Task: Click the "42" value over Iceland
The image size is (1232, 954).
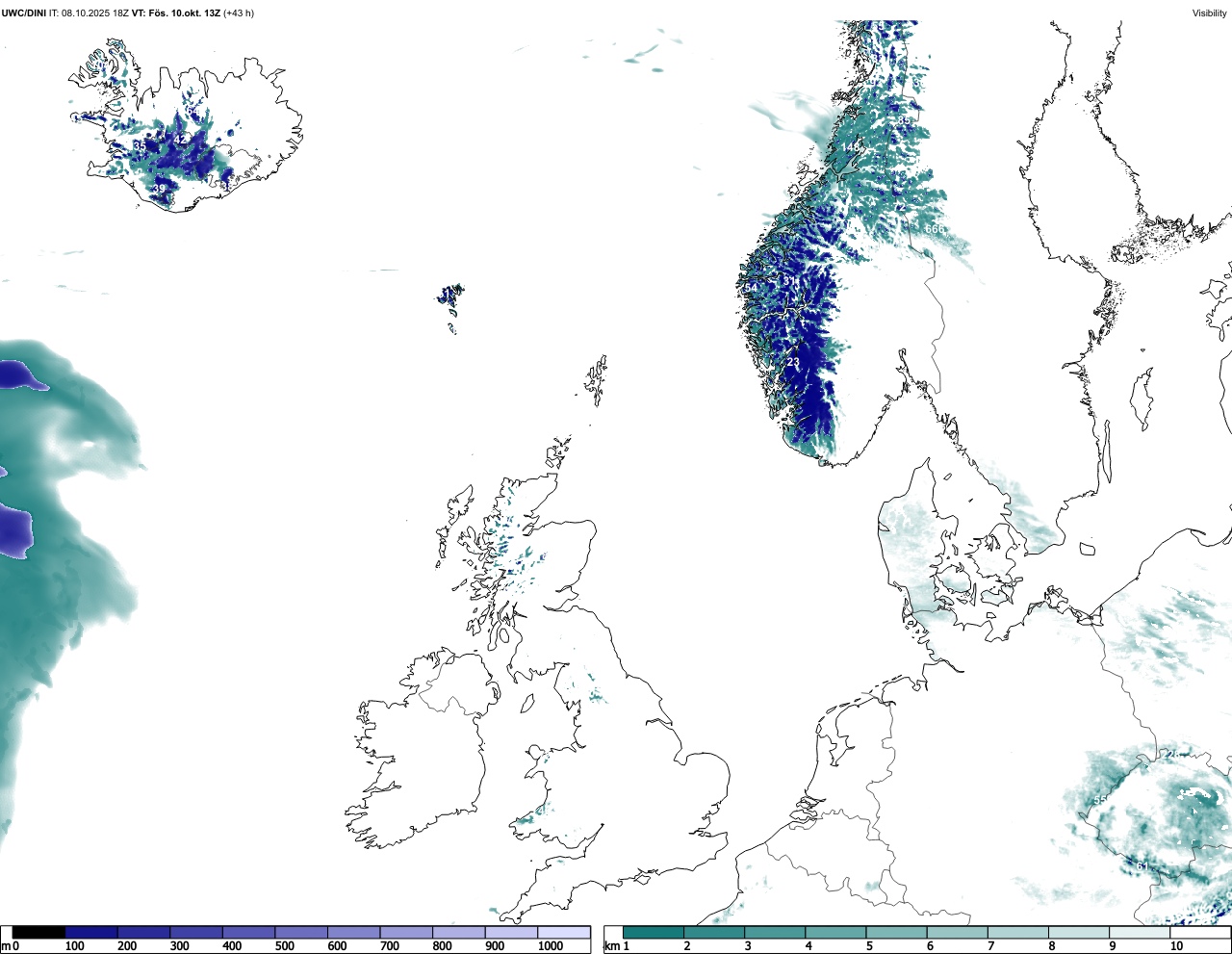Action: [180, 140]
